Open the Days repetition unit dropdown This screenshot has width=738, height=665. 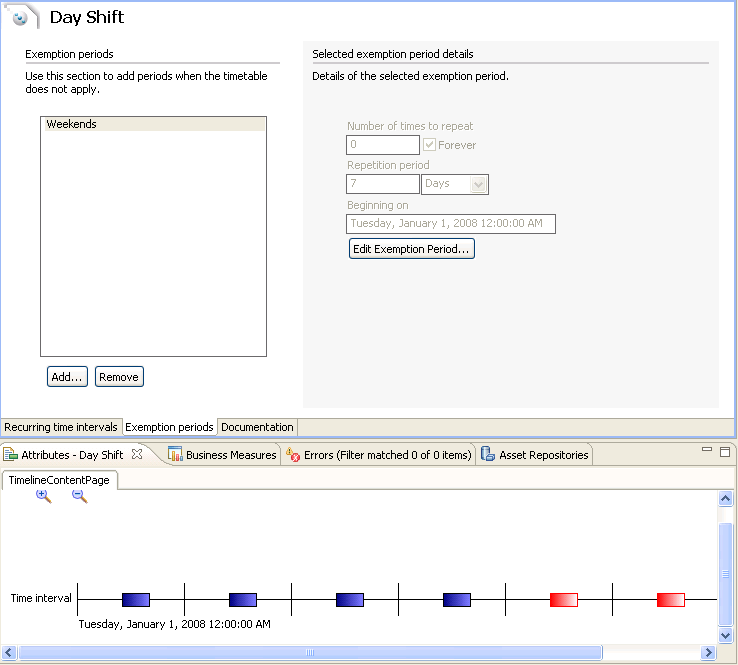(x=478, y=184)
